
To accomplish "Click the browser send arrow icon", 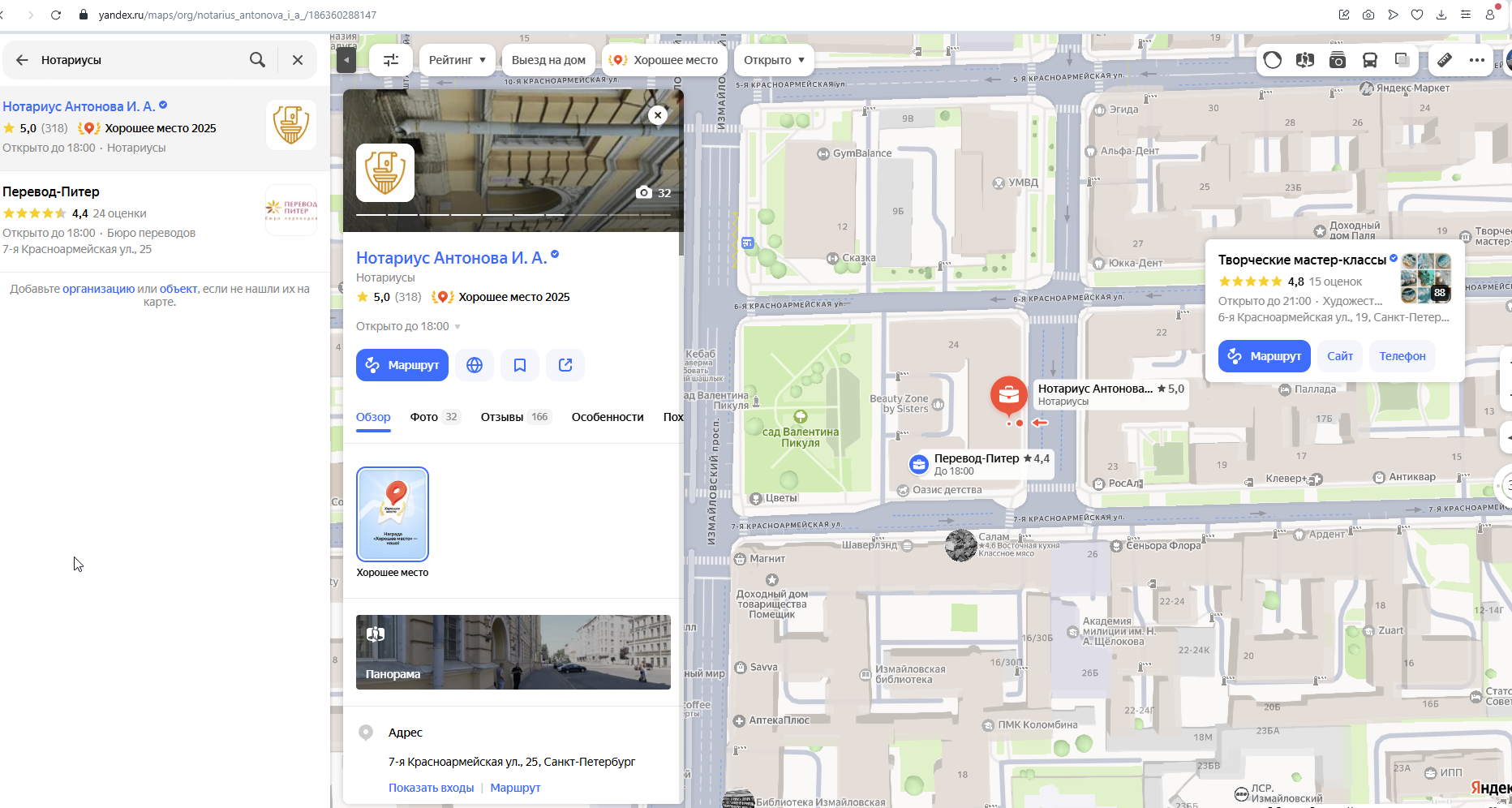I will click(x=1393, y=15).
